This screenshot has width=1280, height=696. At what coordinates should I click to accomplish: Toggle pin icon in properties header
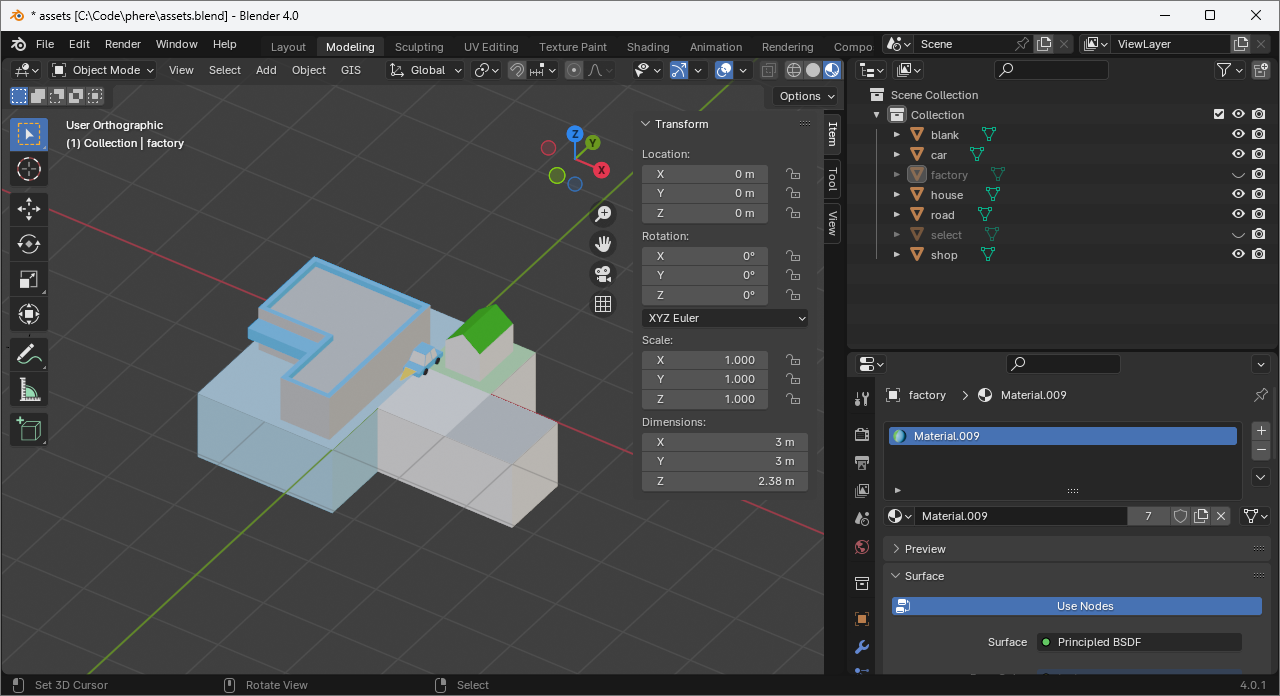pos(1261,395)
